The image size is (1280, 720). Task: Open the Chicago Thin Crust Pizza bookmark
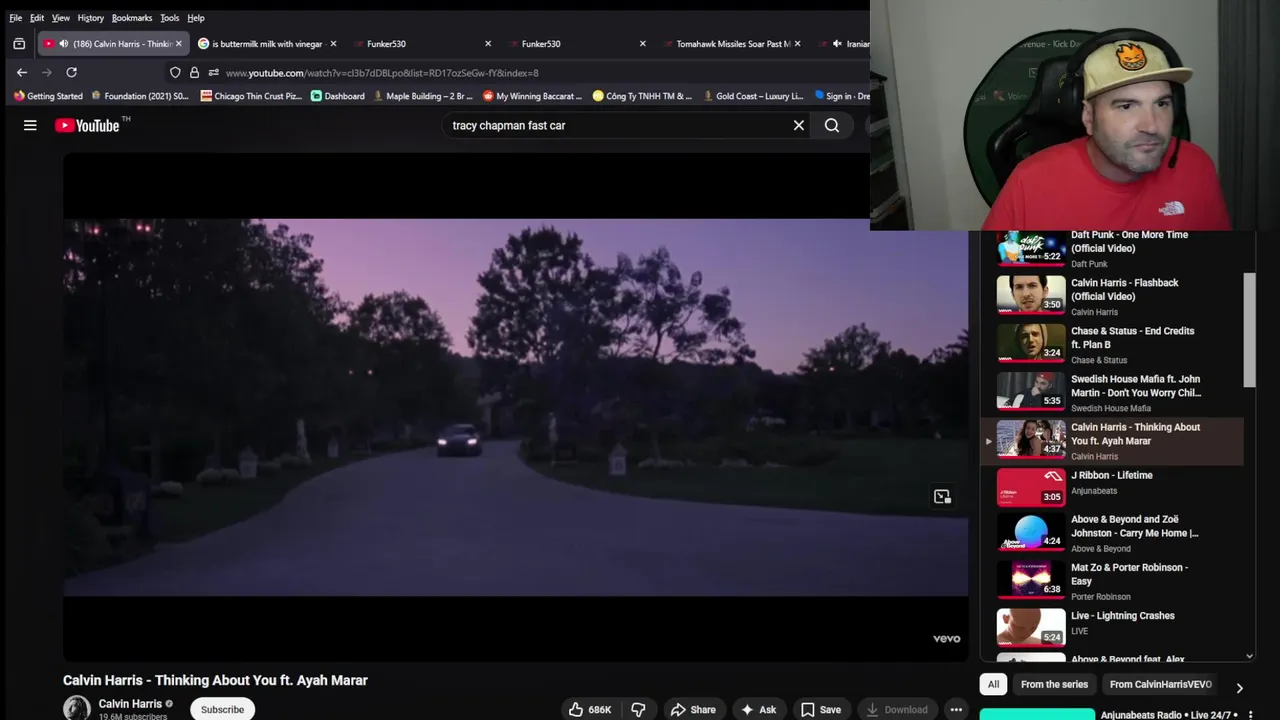pyautogui.click(x=251, y=96)
